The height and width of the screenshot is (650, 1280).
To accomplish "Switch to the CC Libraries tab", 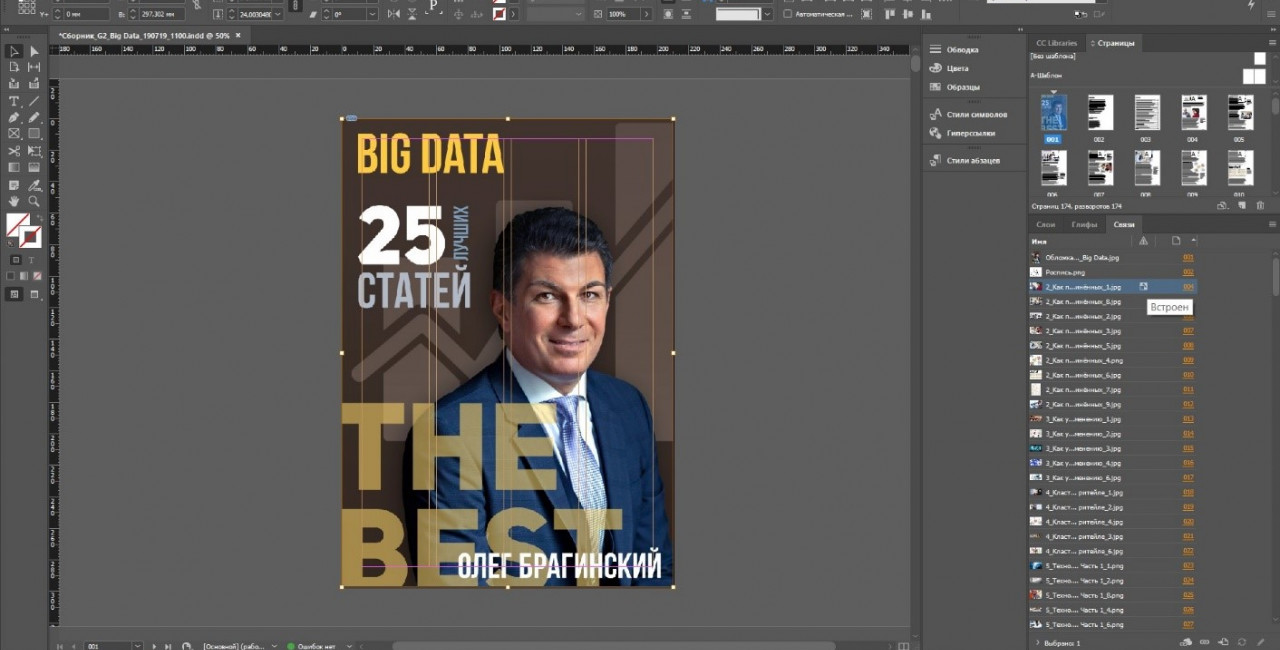I will pos(1056,43).
